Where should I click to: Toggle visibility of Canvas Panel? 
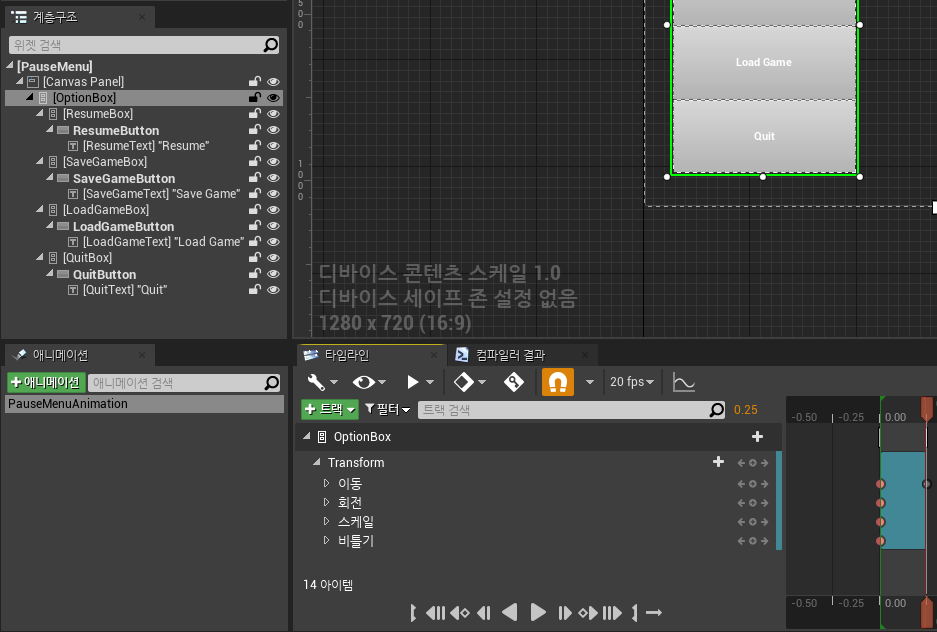point(273,82)
